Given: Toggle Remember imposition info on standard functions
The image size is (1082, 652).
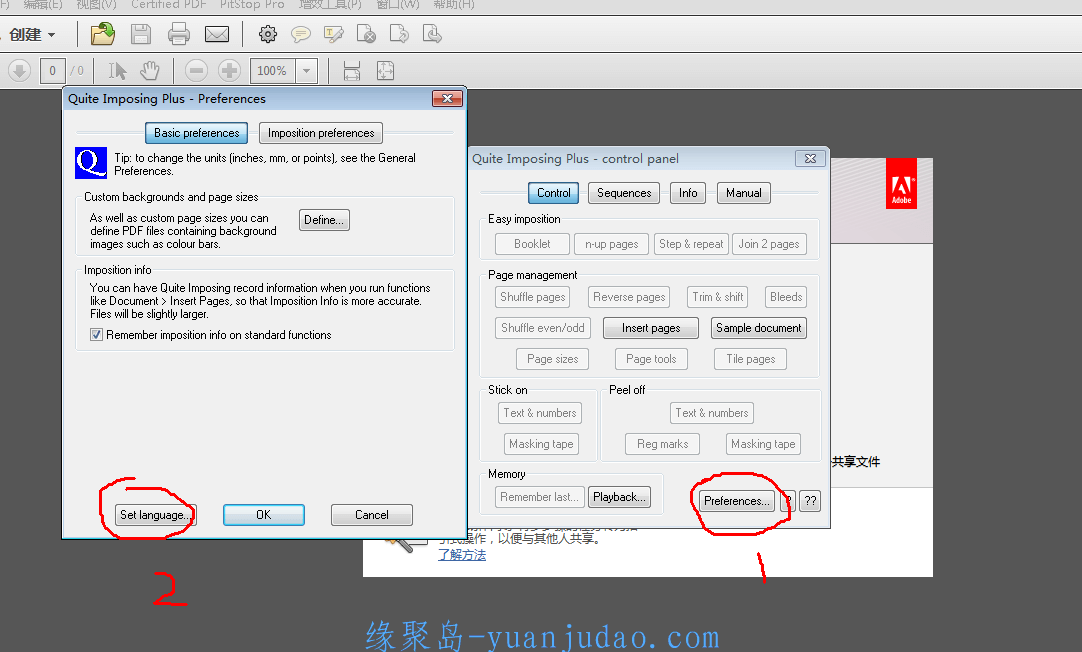Looking at the screenshot, I should pyautogui.click(x=97, y=335).
